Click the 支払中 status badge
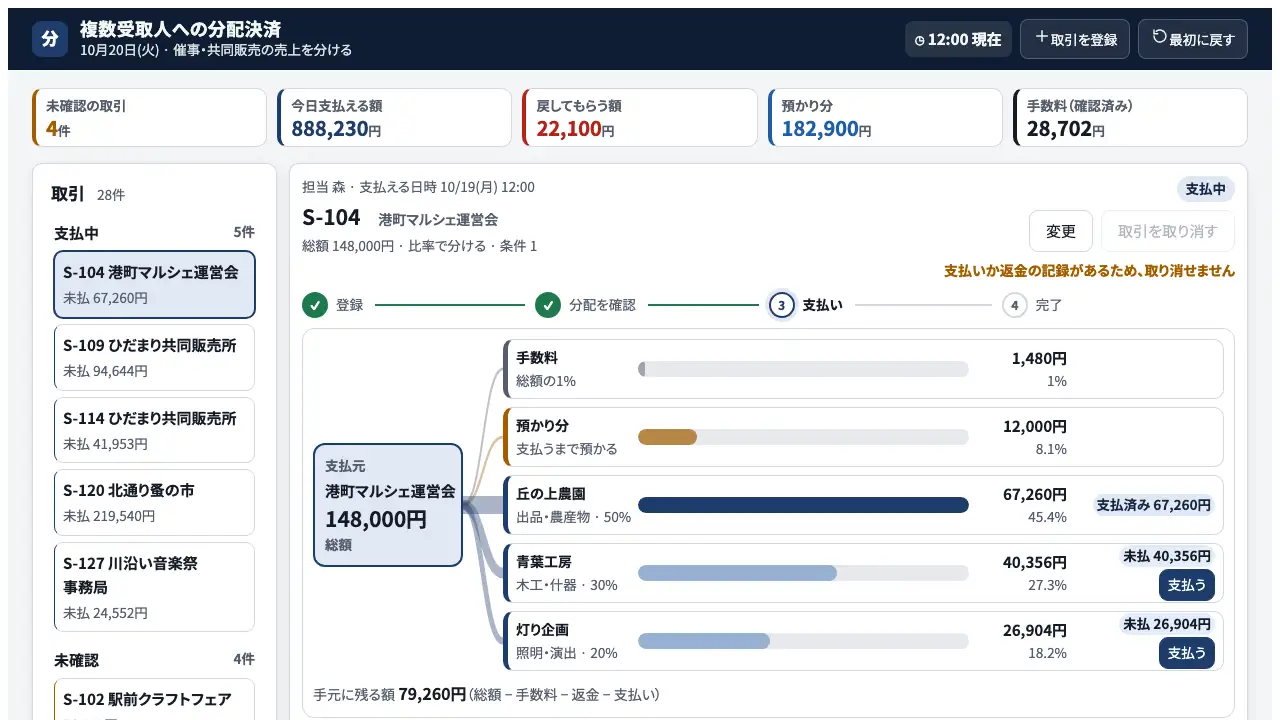Image resolution: width=1280 pixels, height=720 pixels. (1206, 189)
